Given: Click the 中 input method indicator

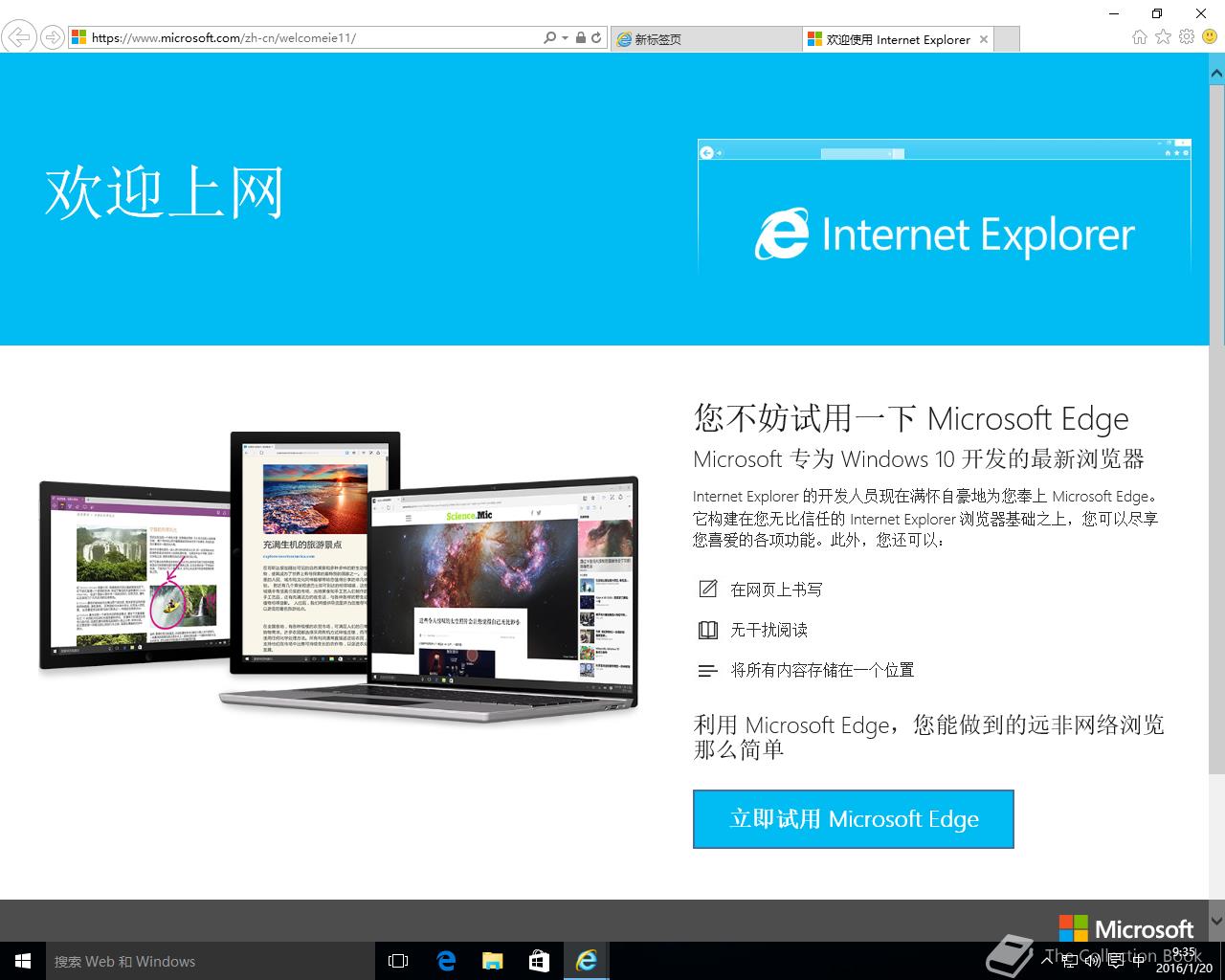Looking at the screenshot, I should 1138,961.
